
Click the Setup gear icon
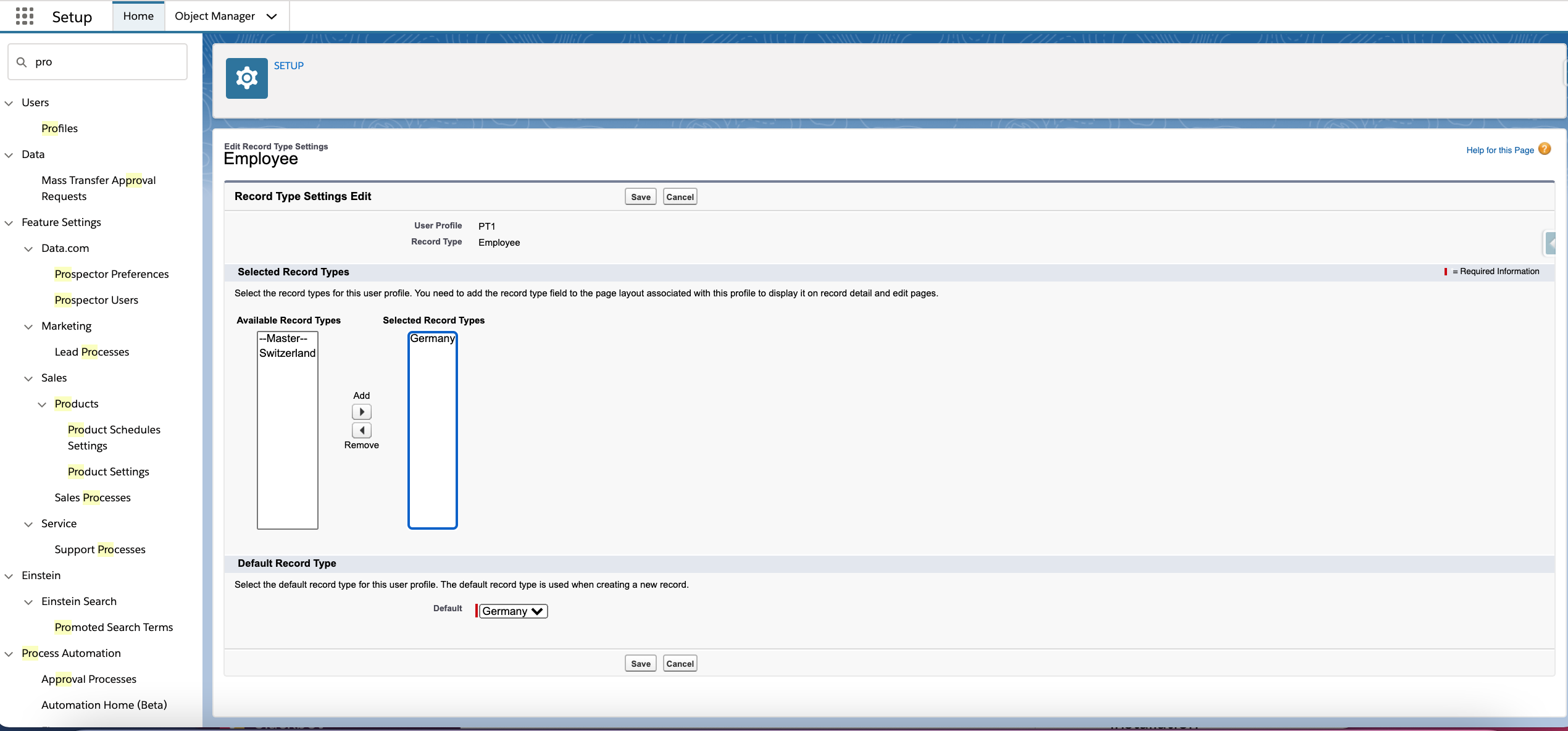coord(246,78)
